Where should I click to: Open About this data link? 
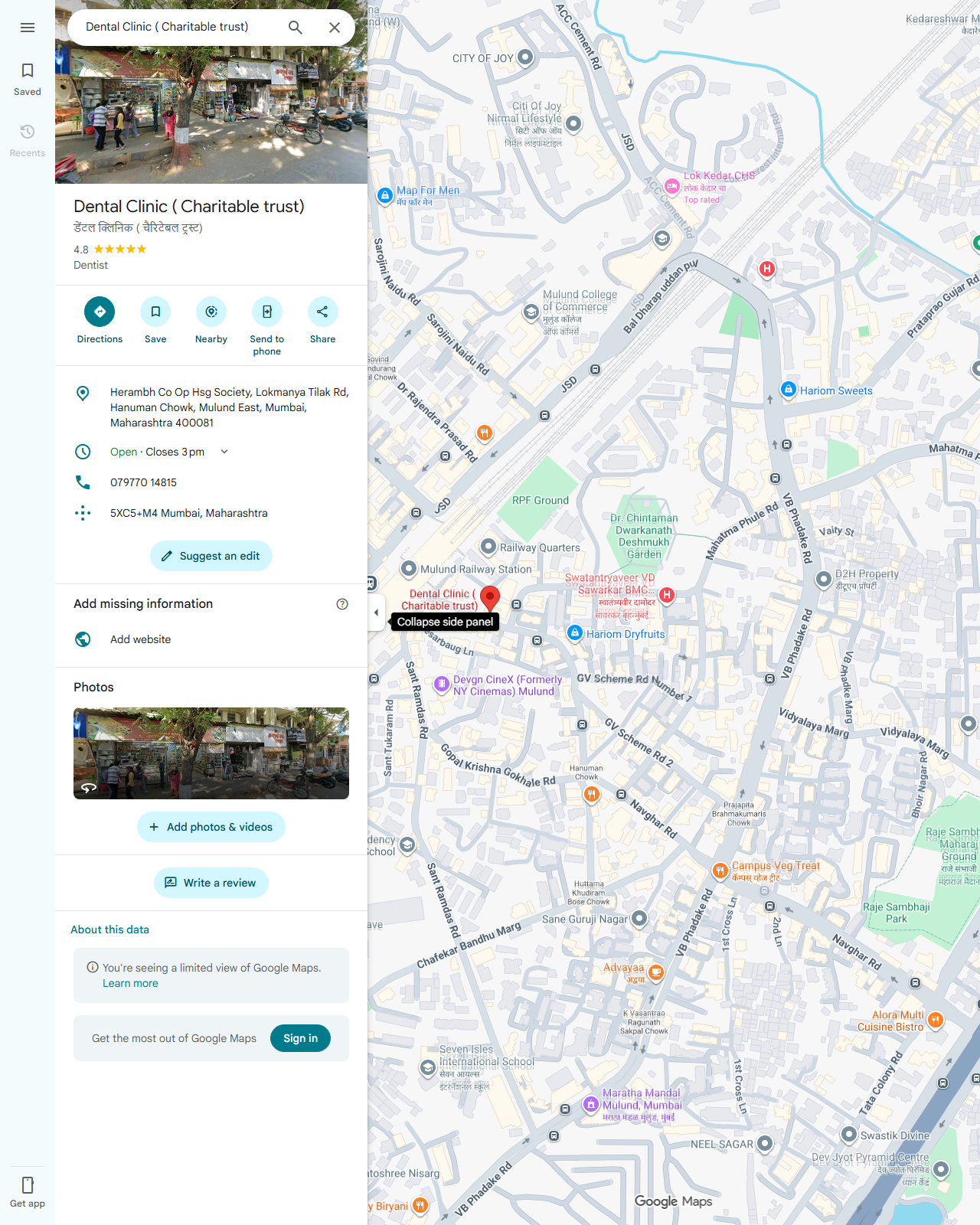tap(110, 929)
